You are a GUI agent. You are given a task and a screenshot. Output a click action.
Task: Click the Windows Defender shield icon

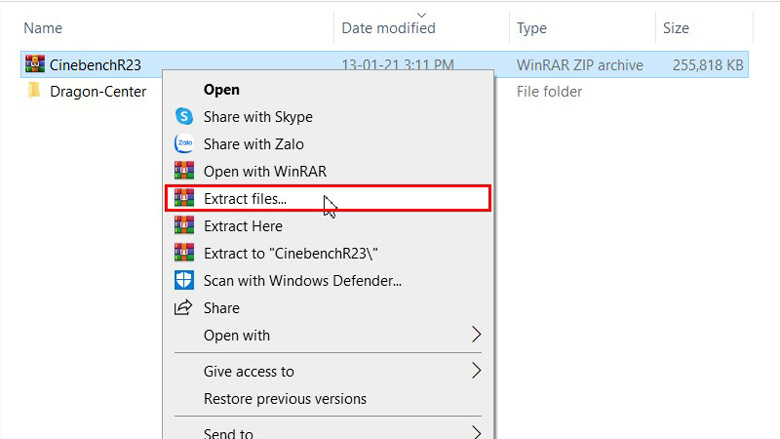(184, 280)
